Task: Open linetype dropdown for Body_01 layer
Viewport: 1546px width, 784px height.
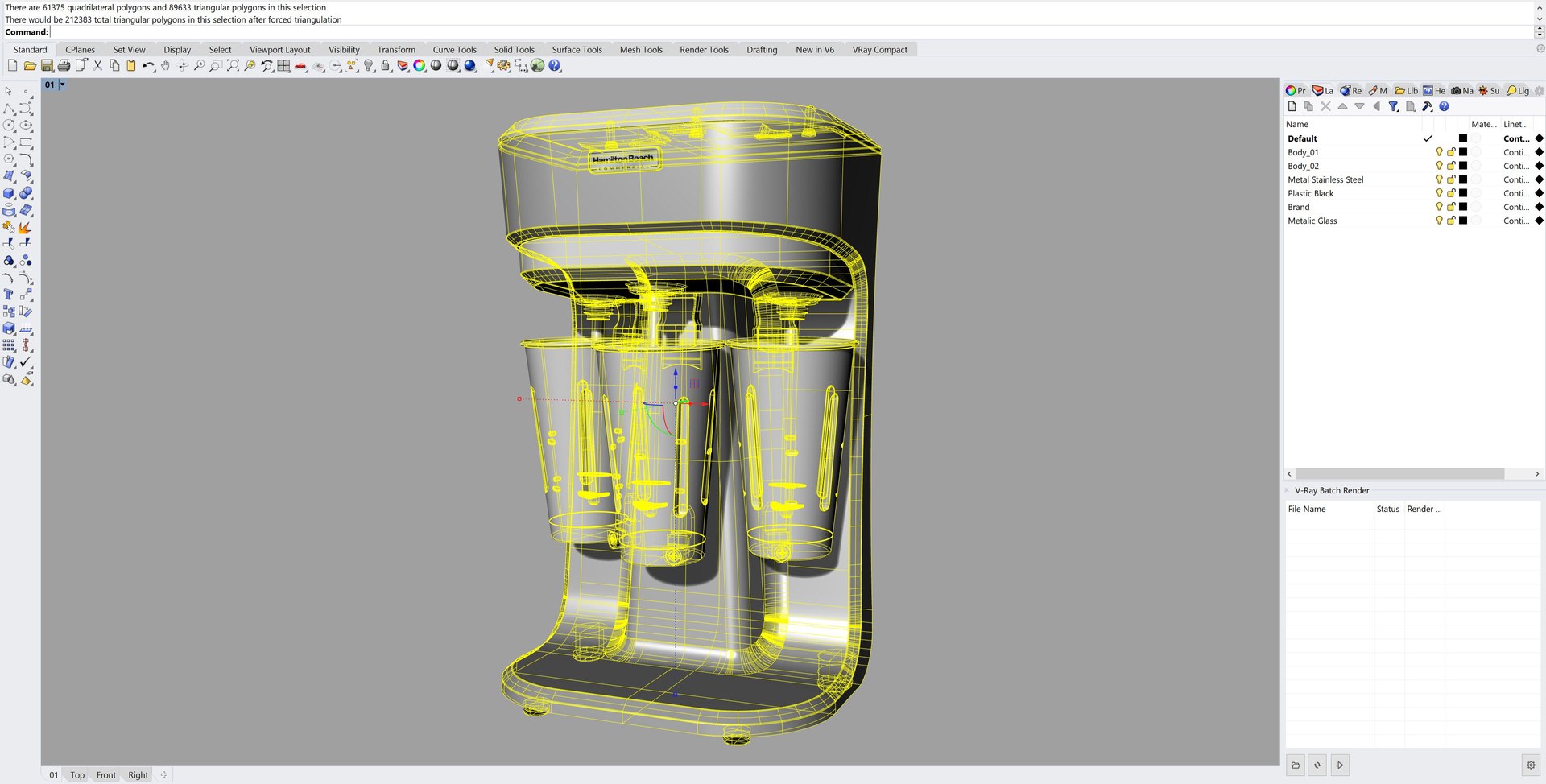Action: (x=1515, y=152)
